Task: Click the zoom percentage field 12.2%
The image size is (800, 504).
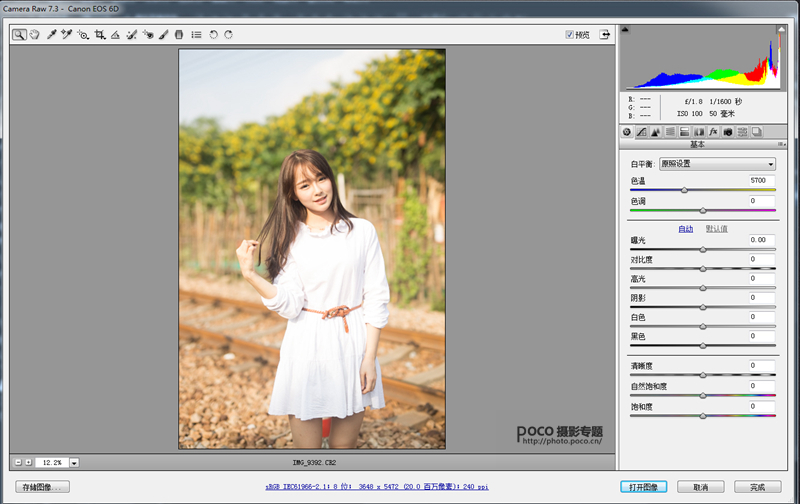Action: [x=52, y=463]
